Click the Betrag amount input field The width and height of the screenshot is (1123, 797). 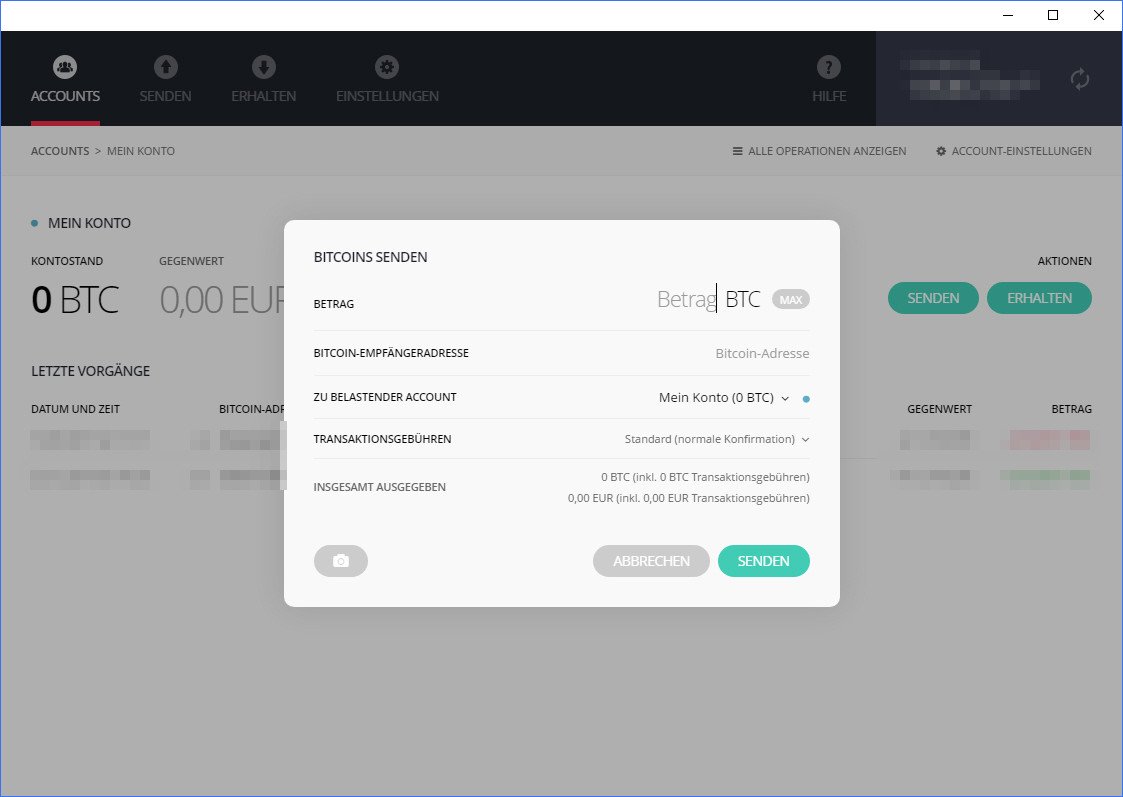coord(687,299)
